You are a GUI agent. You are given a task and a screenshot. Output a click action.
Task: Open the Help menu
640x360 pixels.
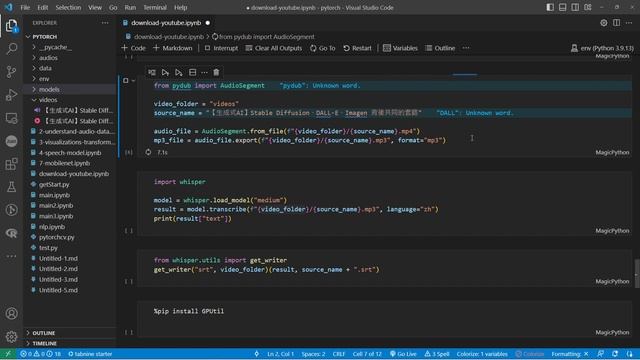(180, 7)
